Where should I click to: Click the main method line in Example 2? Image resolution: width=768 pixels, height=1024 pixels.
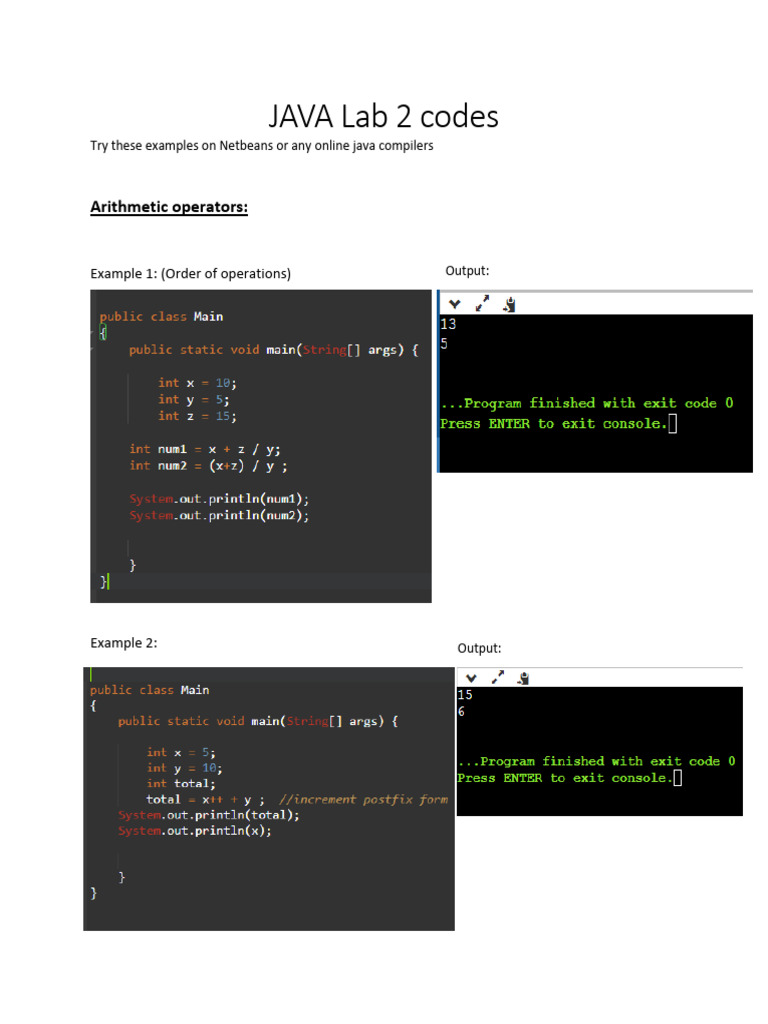pos(258,722)
